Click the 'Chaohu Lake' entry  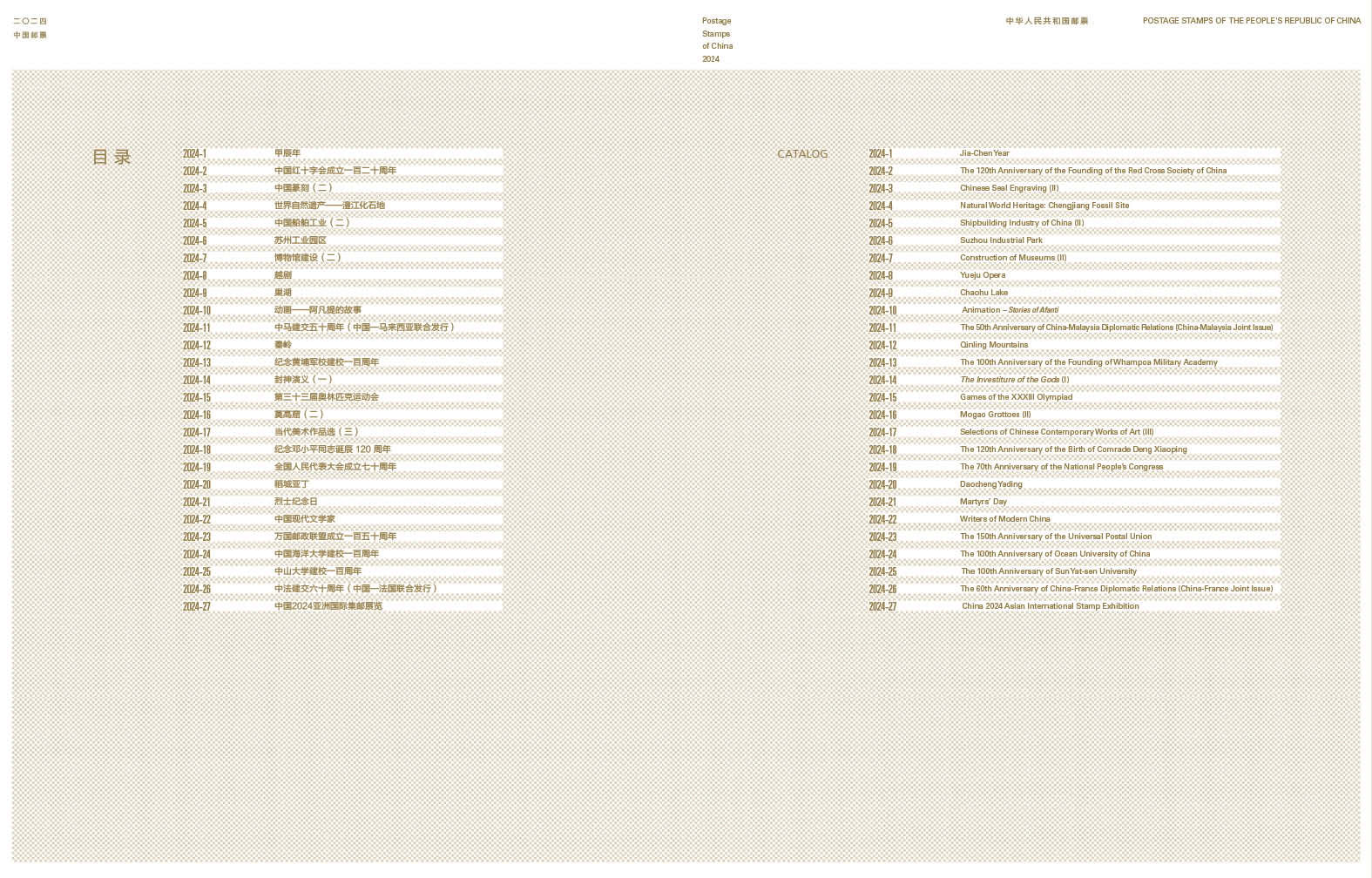983,293
